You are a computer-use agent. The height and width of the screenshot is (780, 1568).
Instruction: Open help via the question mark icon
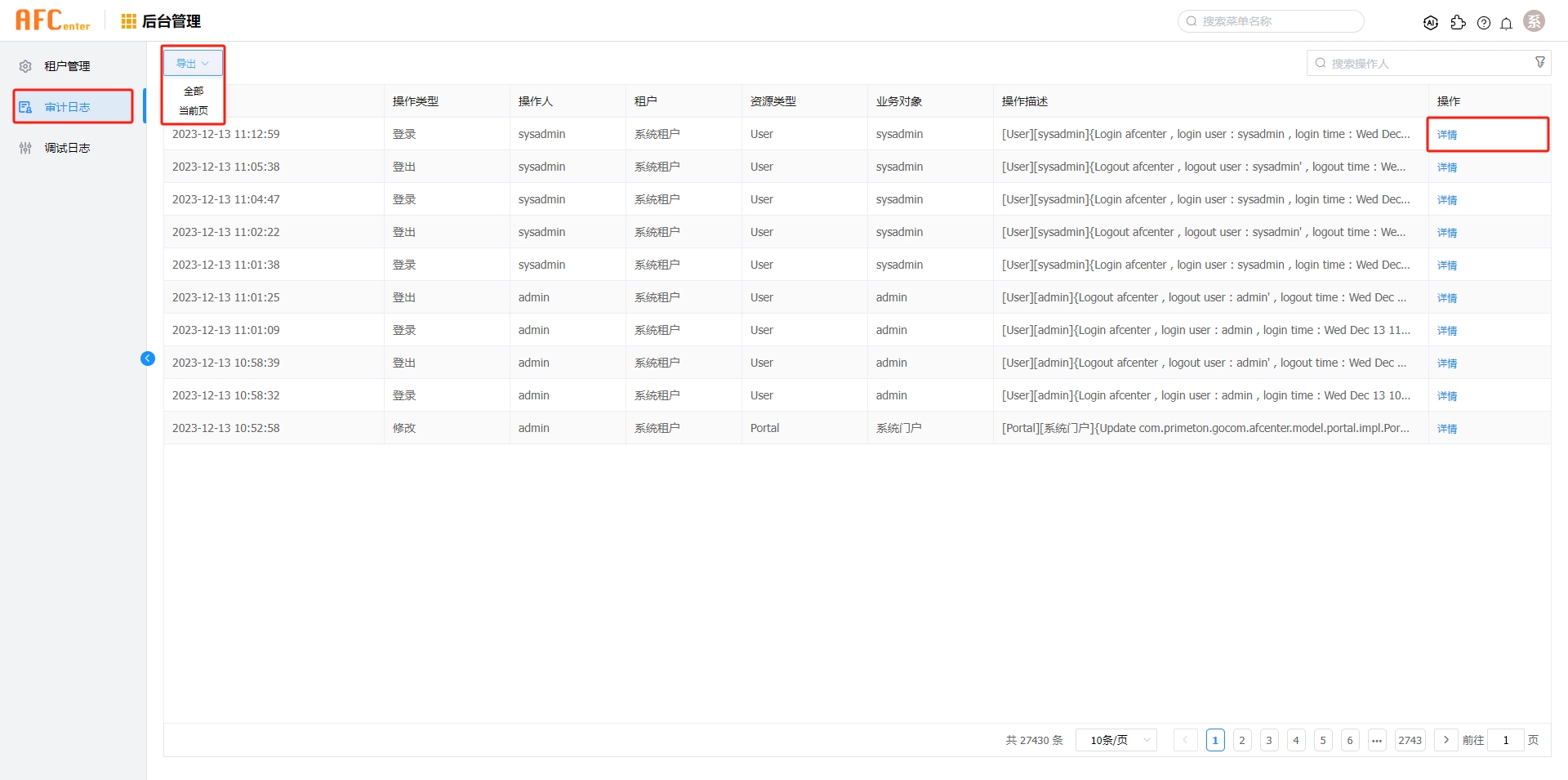click(x=1484, y=23)
